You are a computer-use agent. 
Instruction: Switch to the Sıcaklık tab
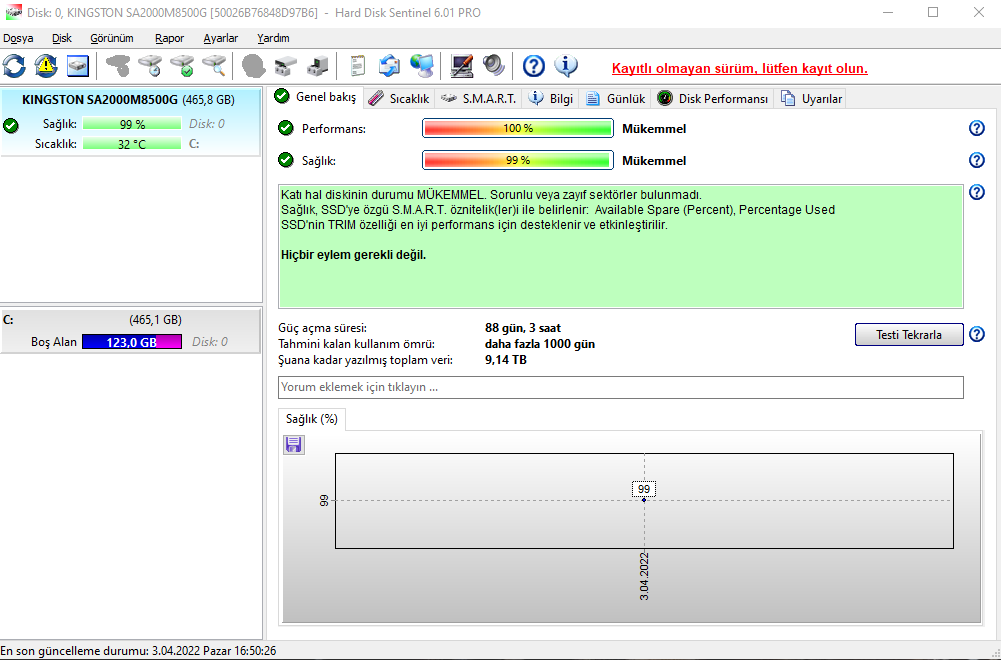click(400, 98)
